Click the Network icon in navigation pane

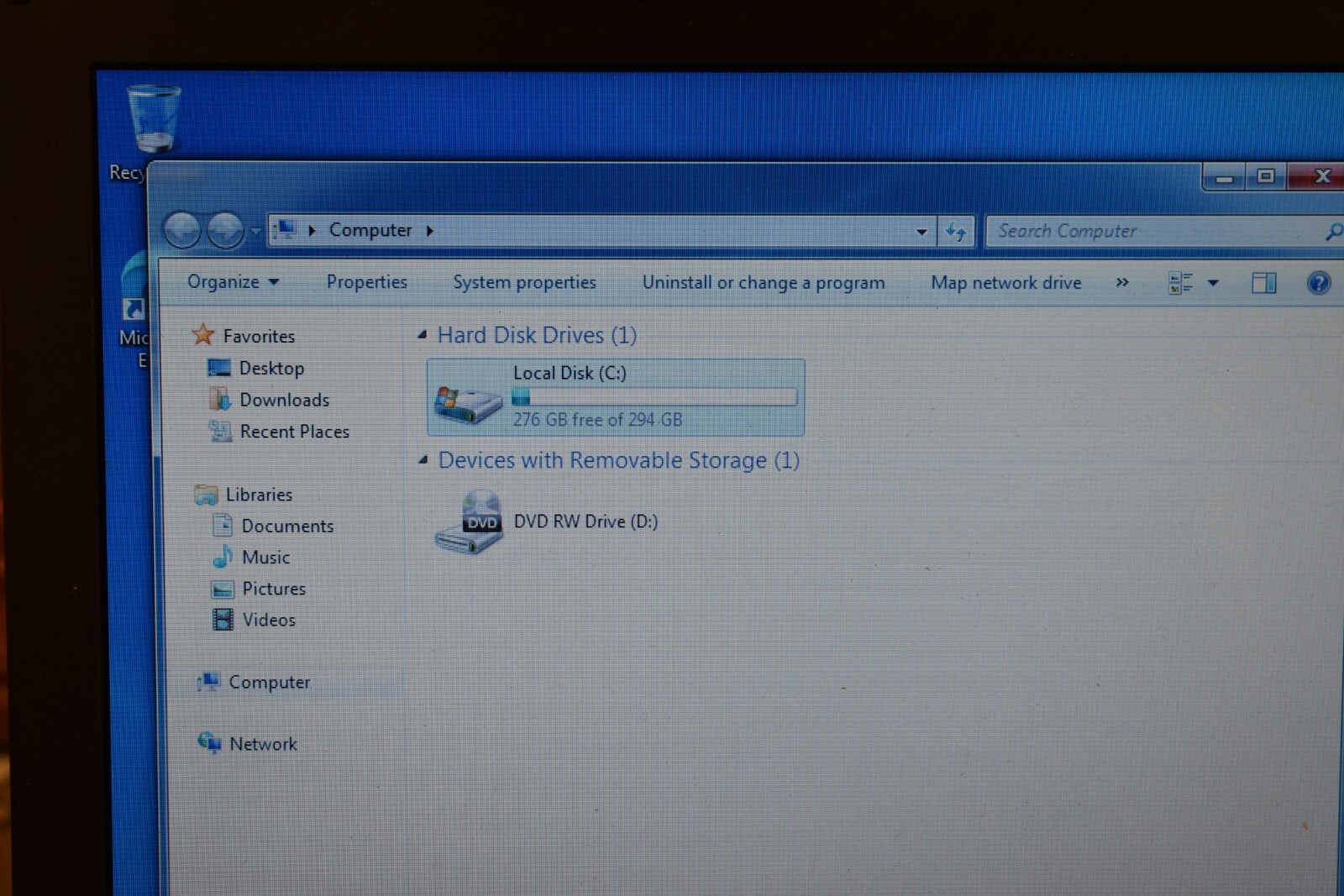coord(209,742)
